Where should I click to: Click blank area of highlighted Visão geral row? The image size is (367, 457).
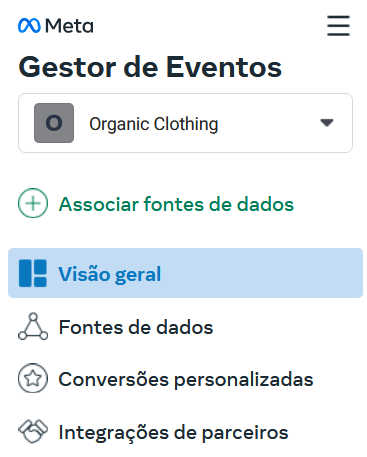click(262, 273)
